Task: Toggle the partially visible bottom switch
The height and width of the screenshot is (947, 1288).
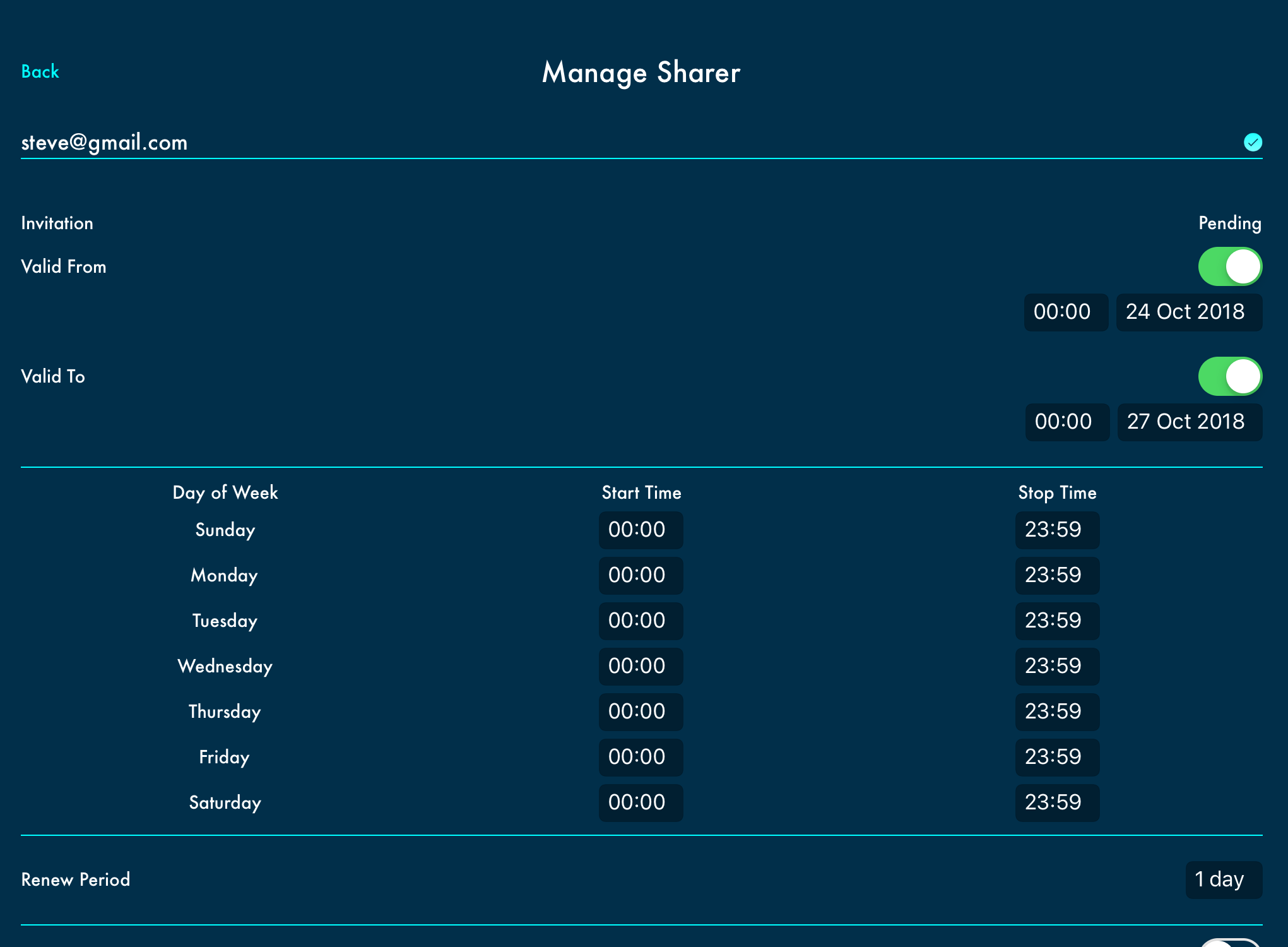Action: point(1229,943)
